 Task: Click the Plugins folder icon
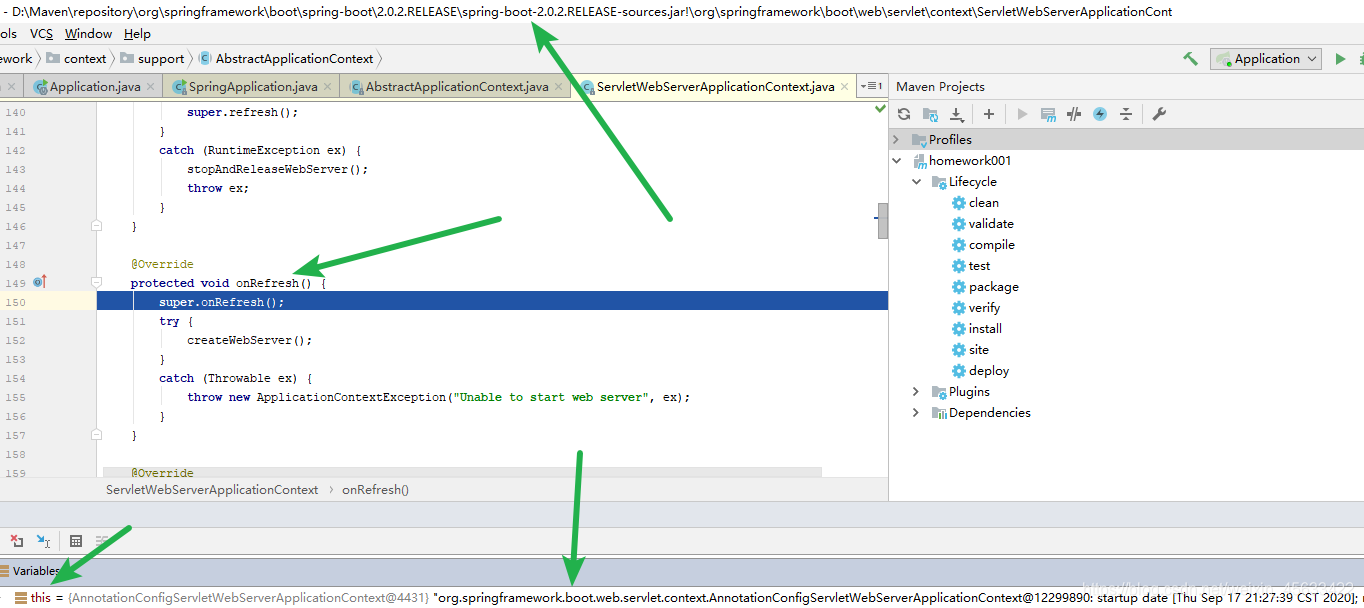tap(939, 392)
